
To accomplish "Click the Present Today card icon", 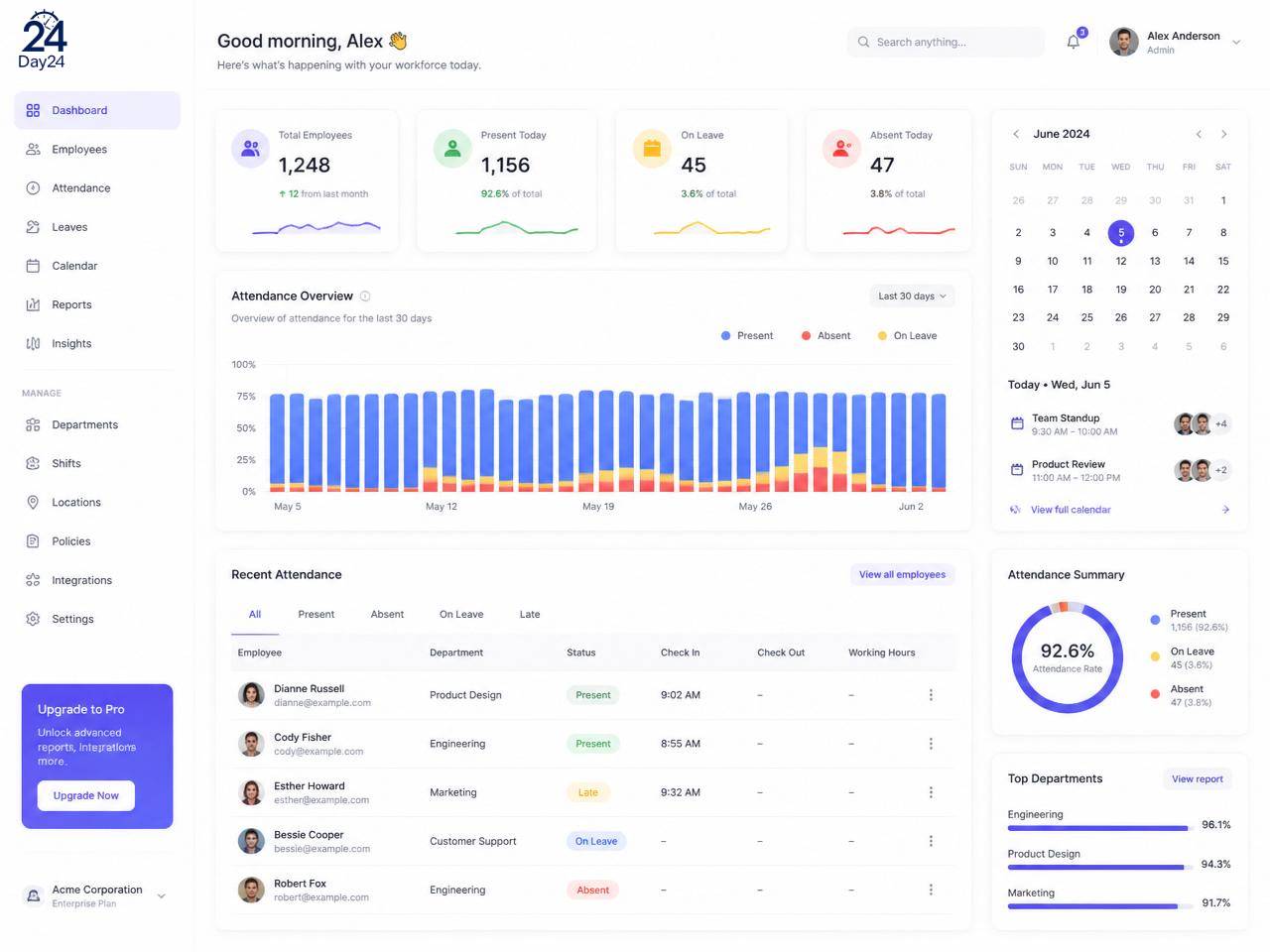I will 452,149.
